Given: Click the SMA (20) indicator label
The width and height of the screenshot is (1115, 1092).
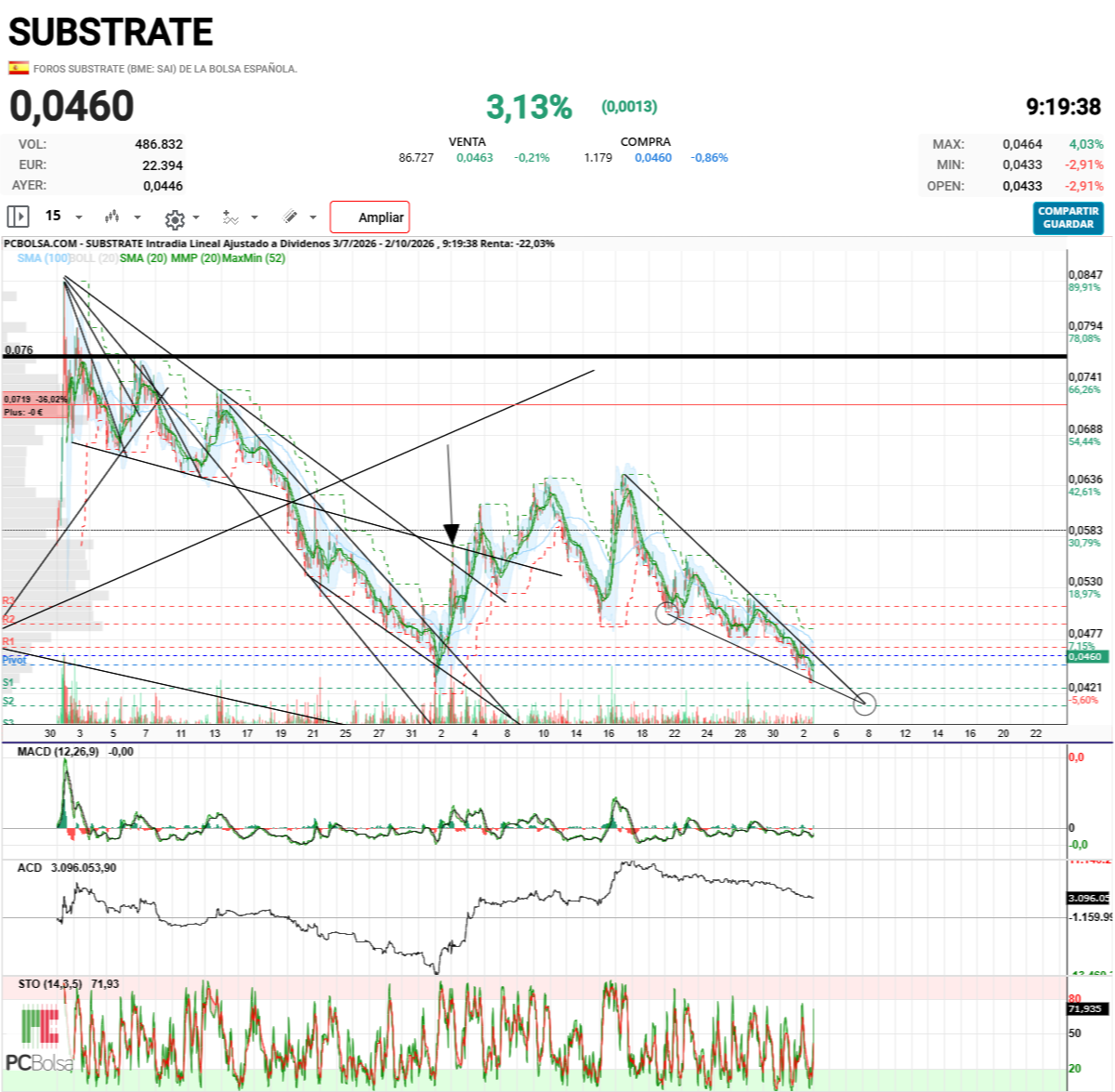Looking at the screenshot, I should tap(143, 258).
